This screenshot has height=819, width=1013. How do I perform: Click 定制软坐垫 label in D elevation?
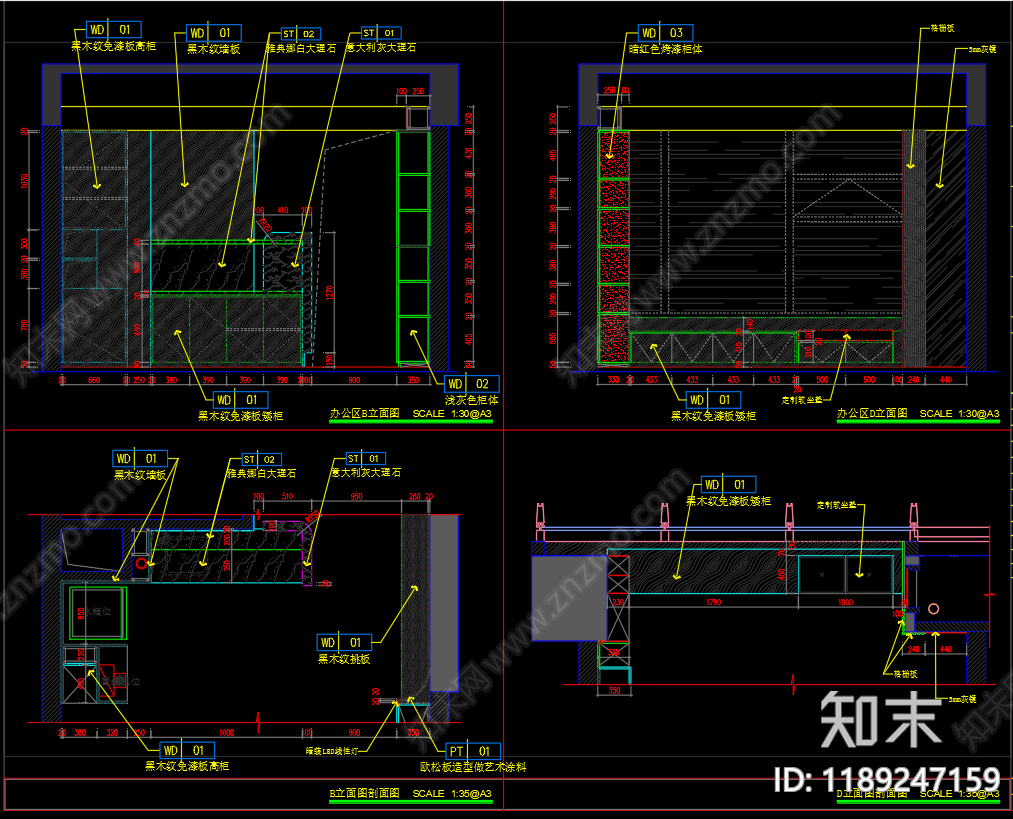coord(802,400)
